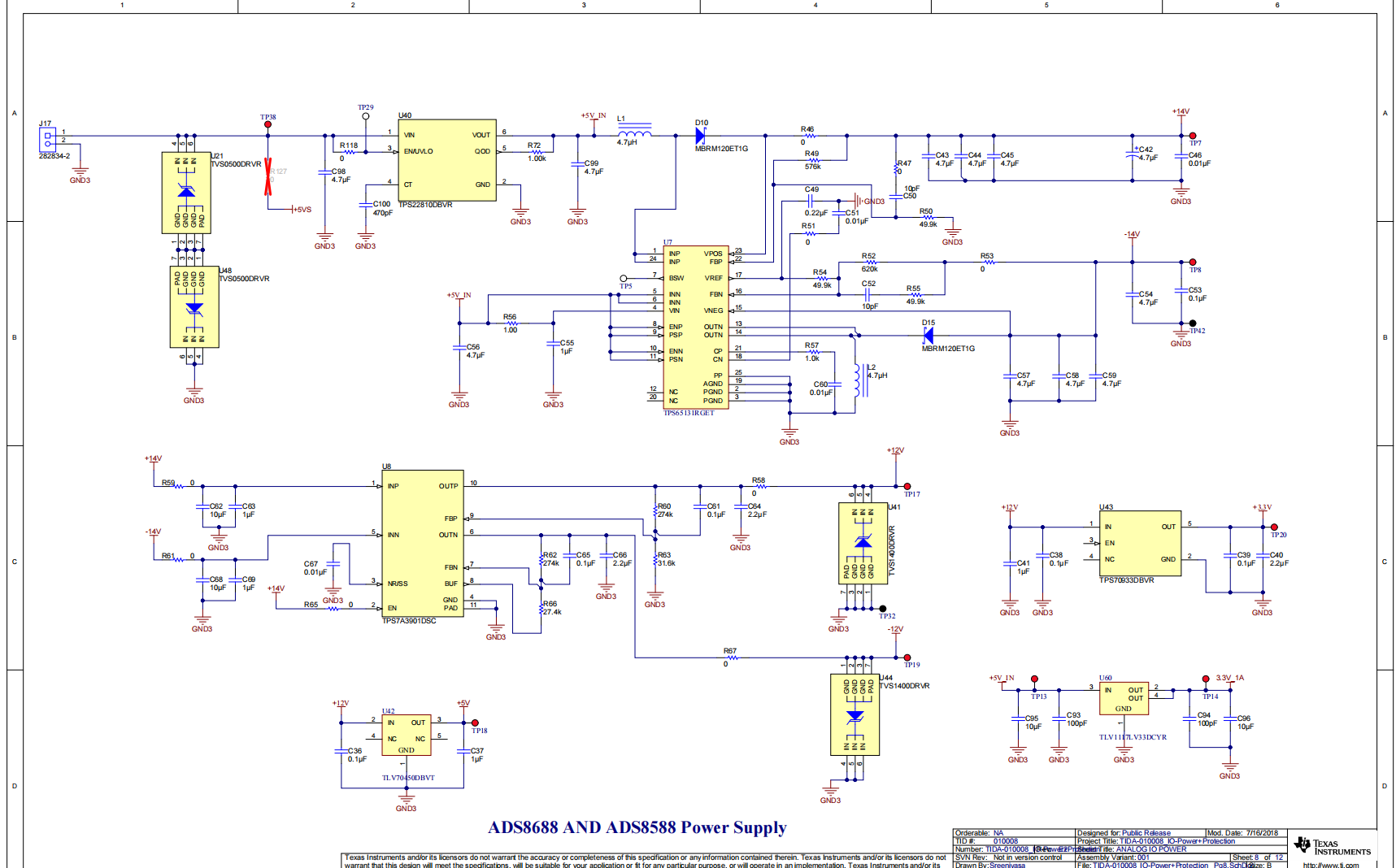Screen dimensions: 1396x868
Task: Click the R65 resistor at EN input
Action: coord(333,609)
